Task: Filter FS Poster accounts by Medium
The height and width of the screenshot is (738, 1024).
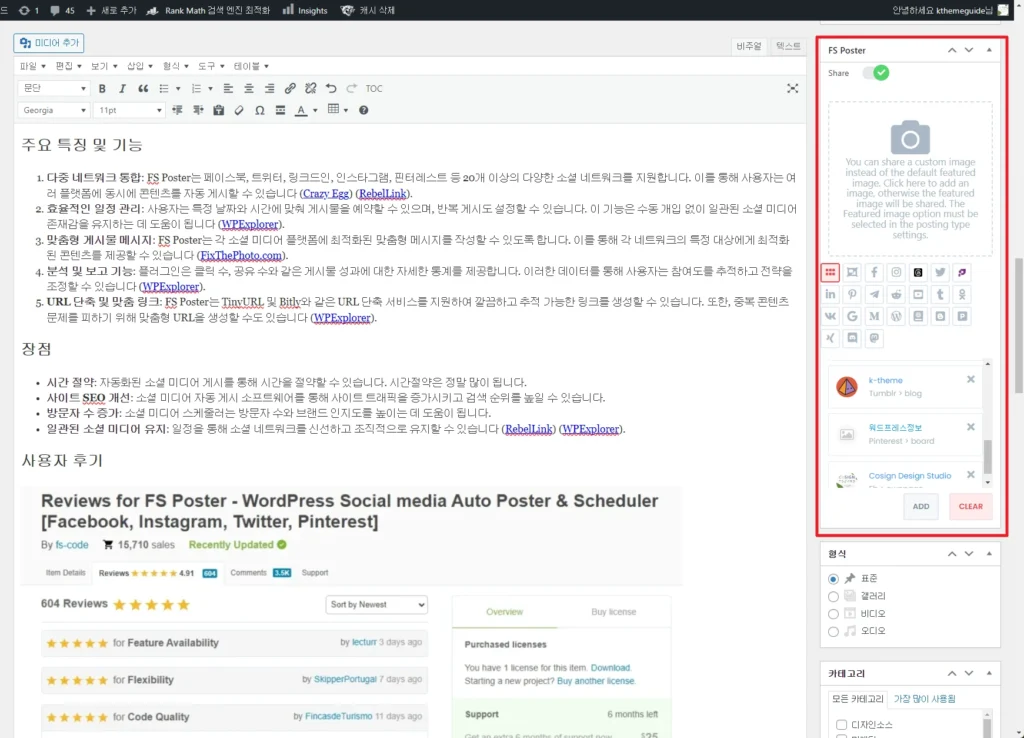Action: click(x=874, y=316)
